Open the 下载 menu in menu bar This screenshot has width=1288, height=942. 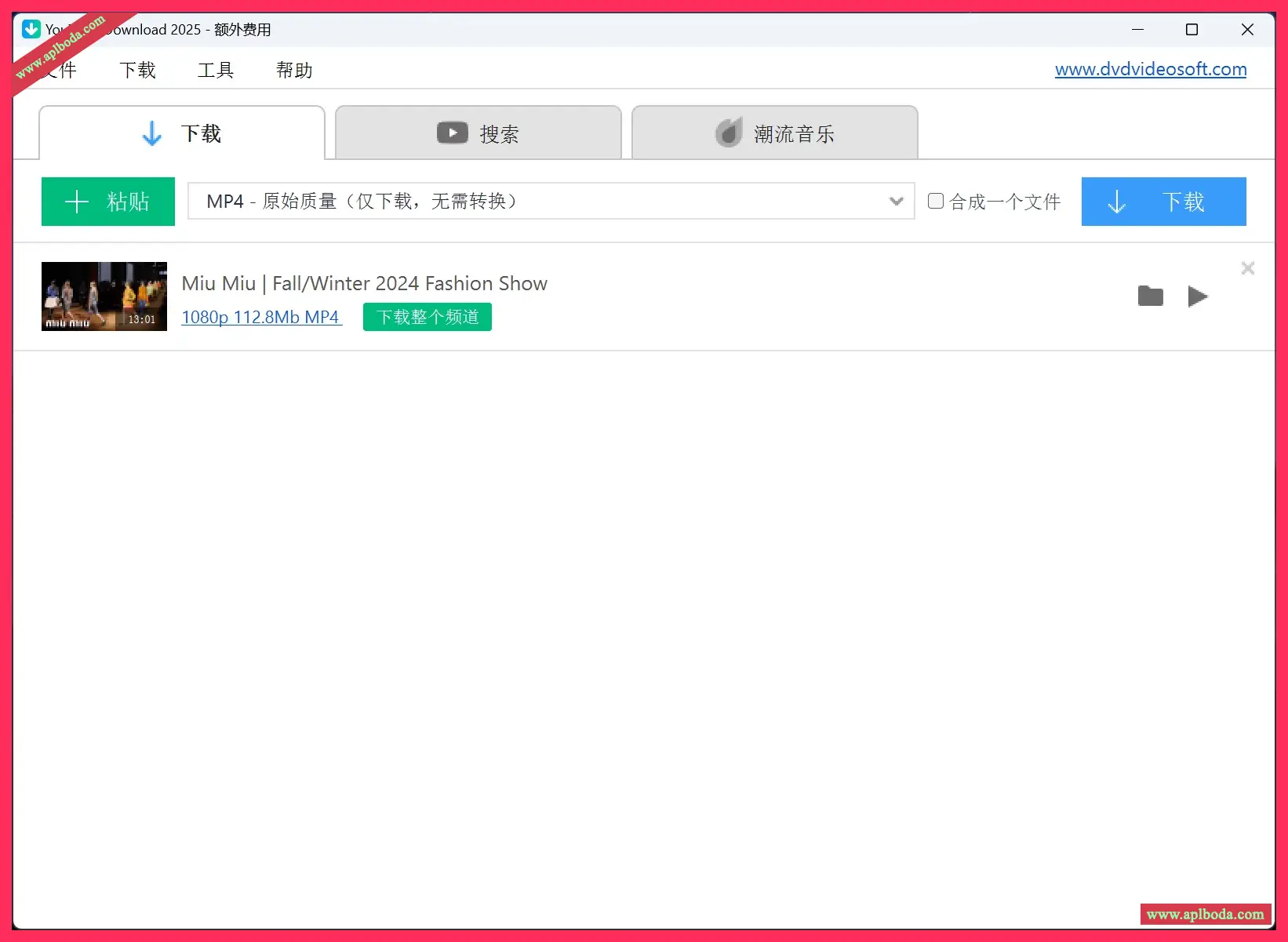(x=137, y=70)
